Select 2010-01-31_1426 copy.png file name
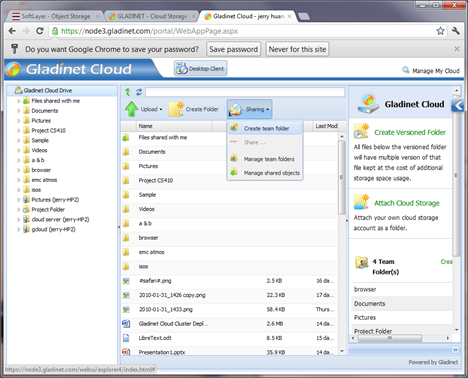Screen dimensions: 468x378 point(172,295)
